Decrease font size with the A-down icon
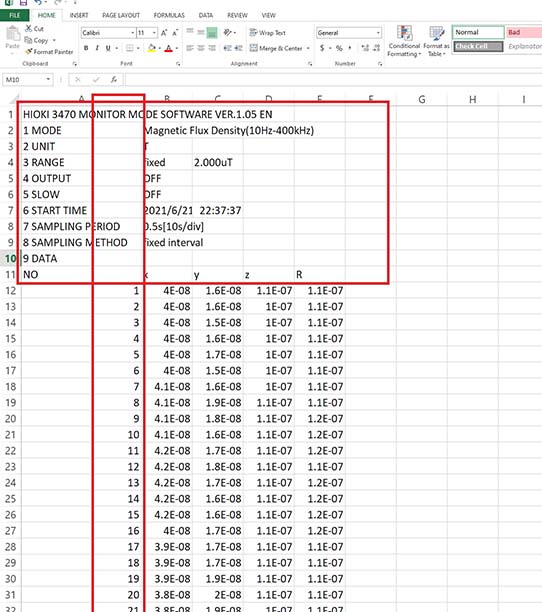 [175, 33]
